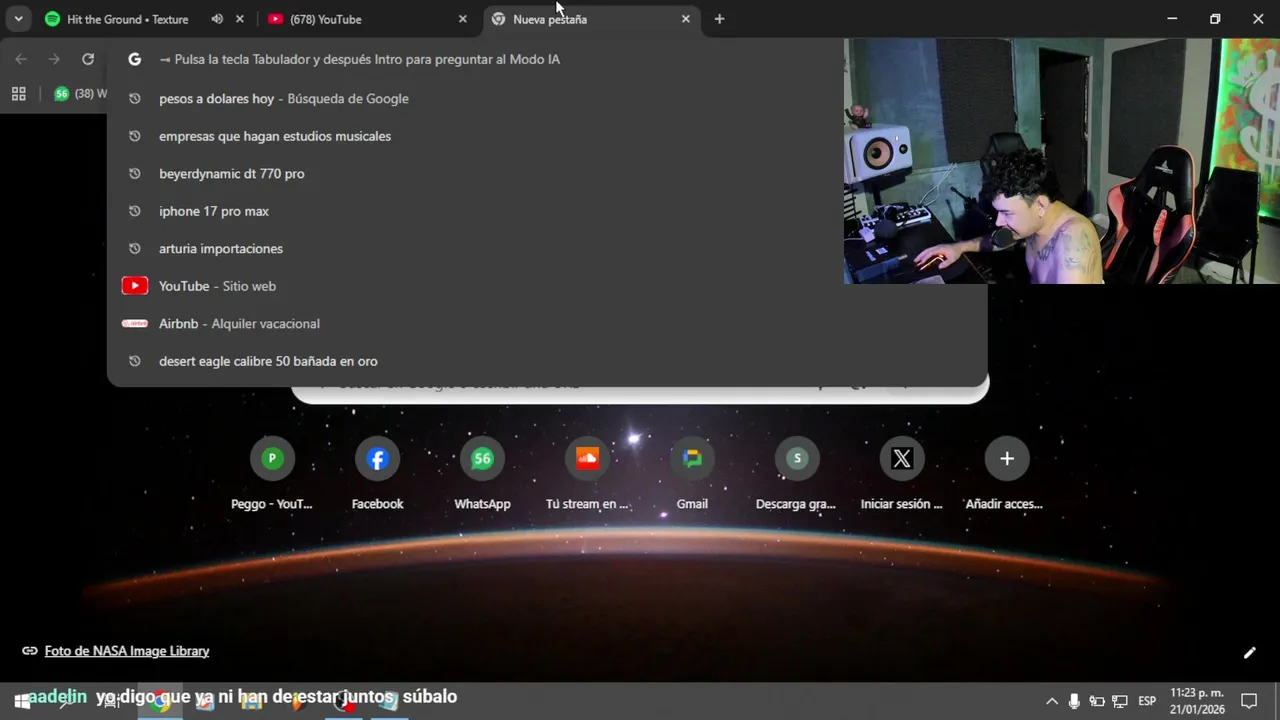Open 'Foto de NASA Image Library' link
This screenshot has width=1280, height=720.
[x=127, y=651]
